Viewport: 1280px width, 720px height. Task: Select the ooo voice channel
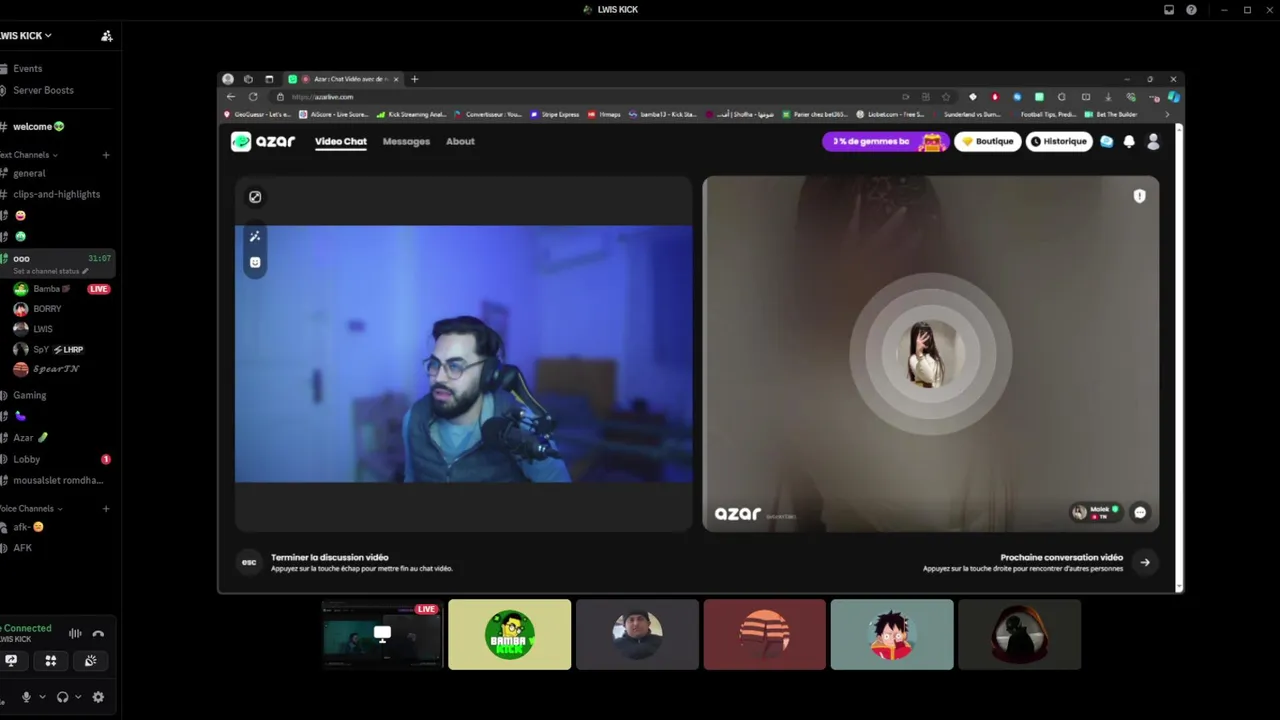pos(57,263)
